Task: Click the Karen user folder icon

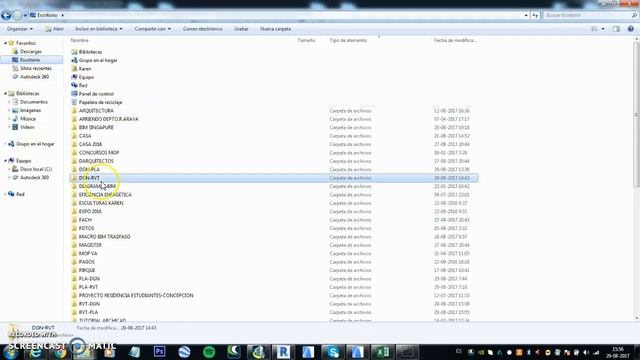Action: 74,69
